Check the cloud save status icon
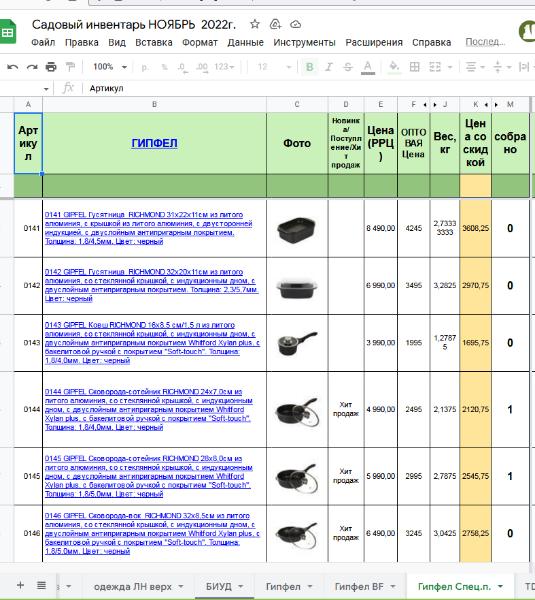Viewport: 535px width, 600px height. coord(295,24)
